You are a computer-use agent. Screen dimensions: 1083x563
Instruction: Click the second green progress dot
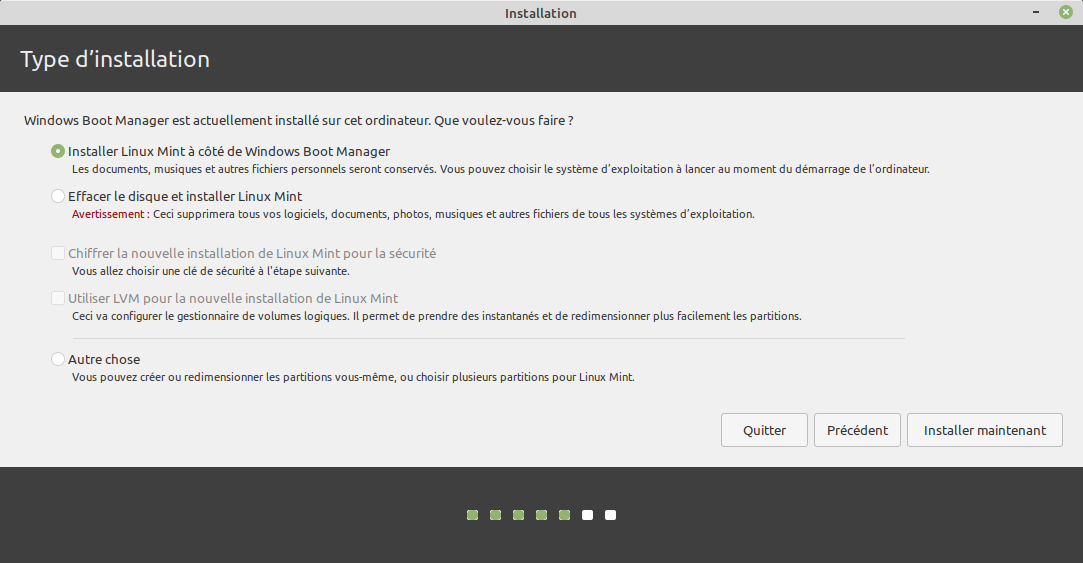(x=495, y=515)
